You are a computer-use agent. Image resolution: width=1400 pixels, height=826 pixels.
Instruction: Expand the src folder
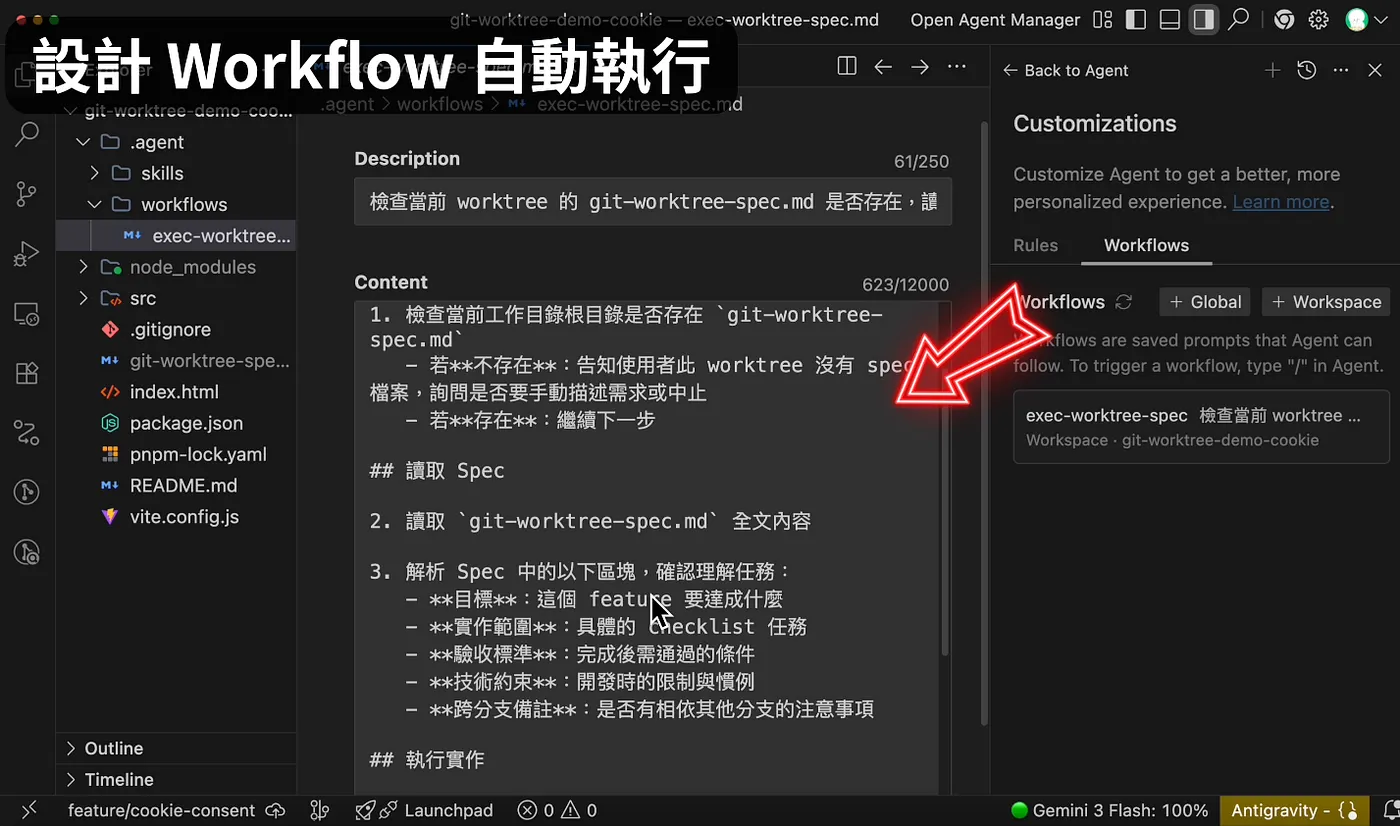point(84,298)
